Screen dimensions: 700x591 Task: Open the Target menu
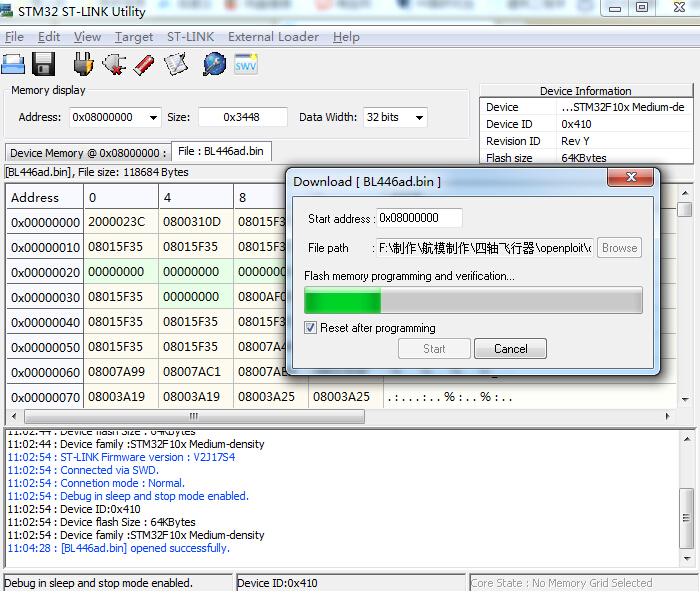click(x=133, y=37)
